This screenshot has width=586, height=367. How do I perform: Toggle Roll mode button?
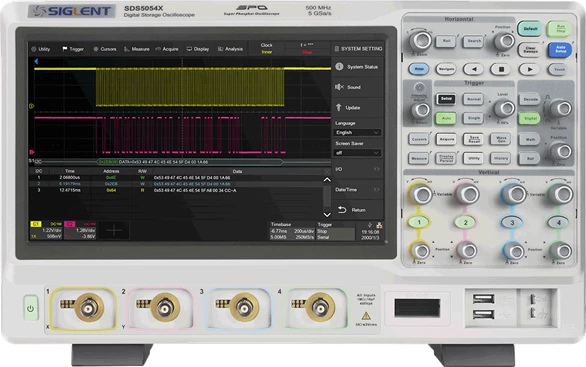[446, 41]
